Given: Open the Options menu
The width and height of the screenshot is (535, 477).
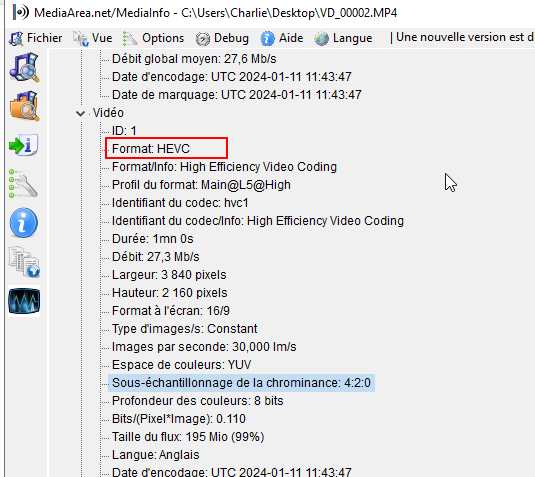Looking at the screenshot, I should click(154, 38).
